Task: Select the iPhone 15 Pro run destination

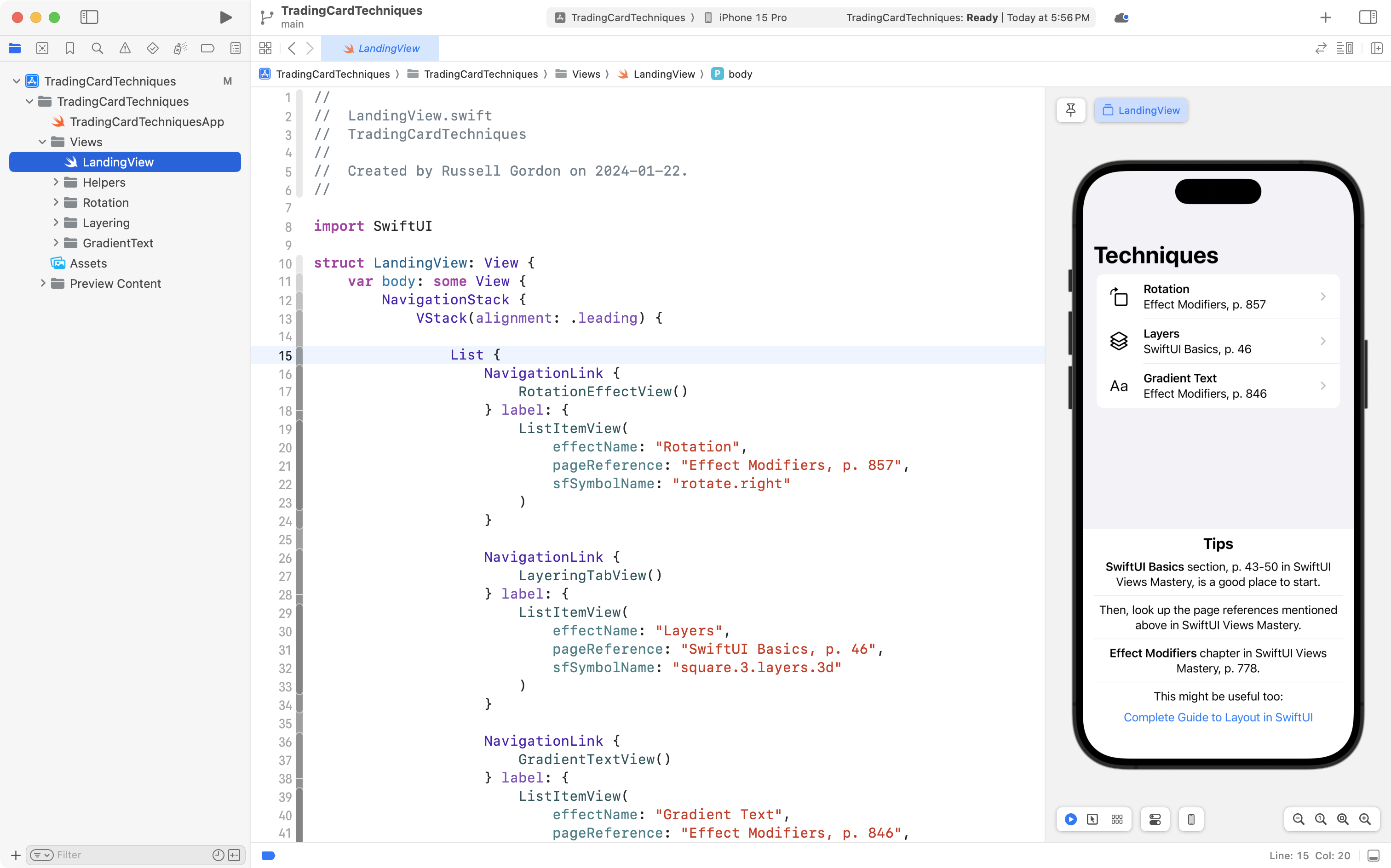Action: tap(752, 17)
